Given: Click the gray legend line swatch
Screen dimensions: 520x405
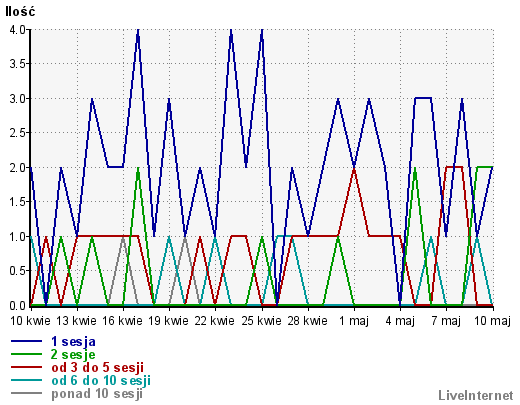Looking at the screenshot, I should (x=27, y=393).
